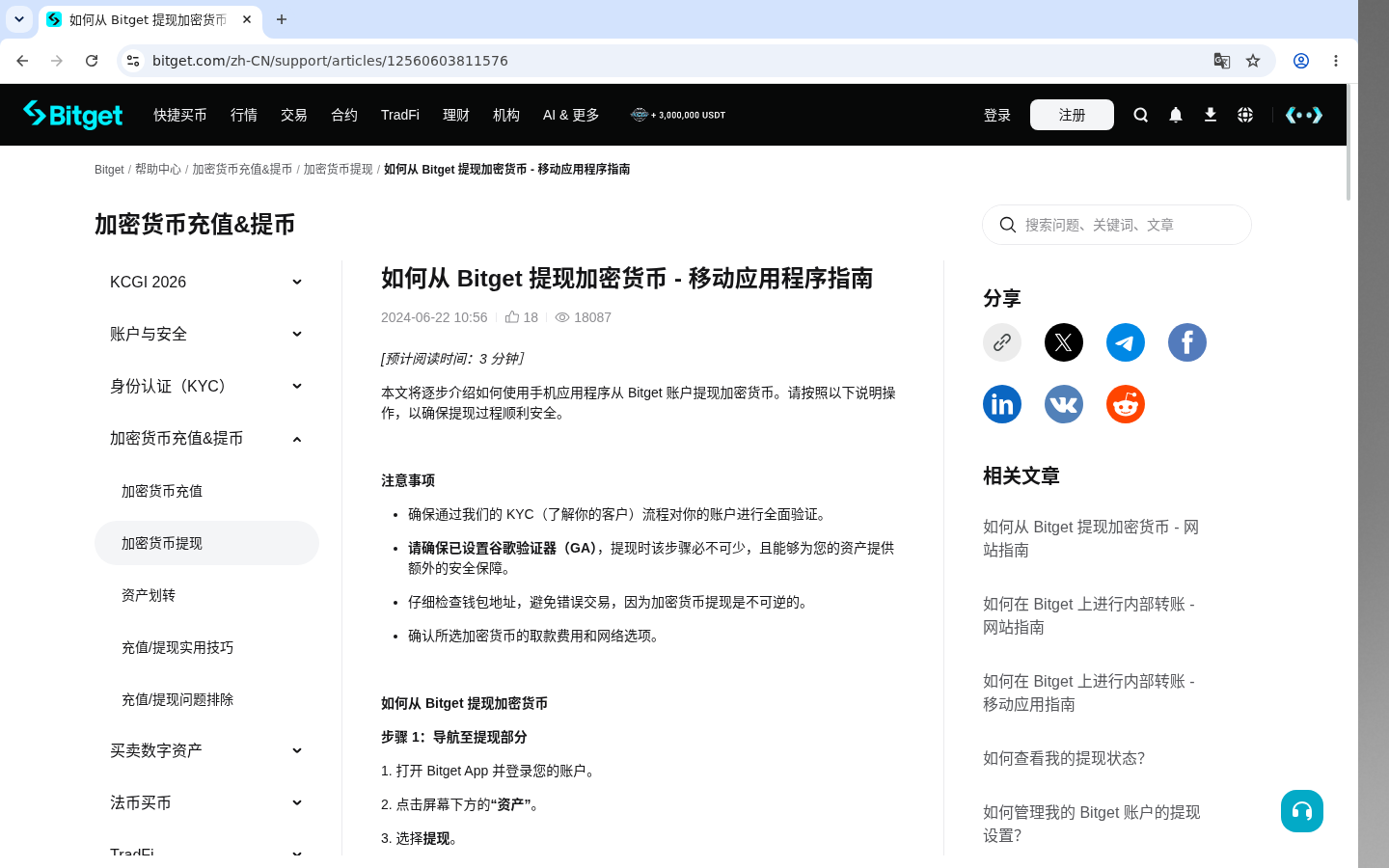Expand 法币买币 sidebar section
Viewport: 1389px width, 868px height.
(x=206, y=802)
